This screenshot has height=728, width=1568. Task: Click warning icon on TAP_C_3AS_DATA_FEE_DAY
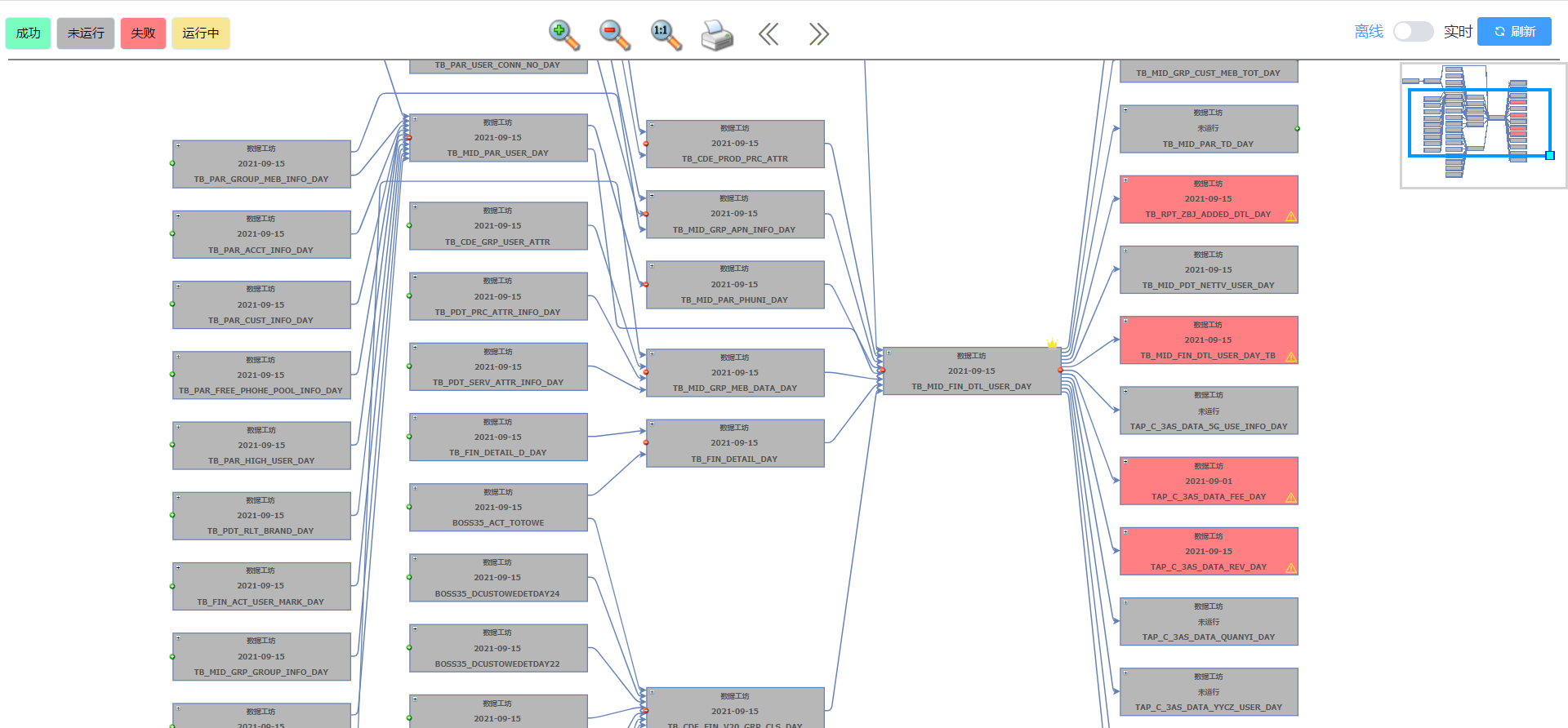[x=1290, y=498]
